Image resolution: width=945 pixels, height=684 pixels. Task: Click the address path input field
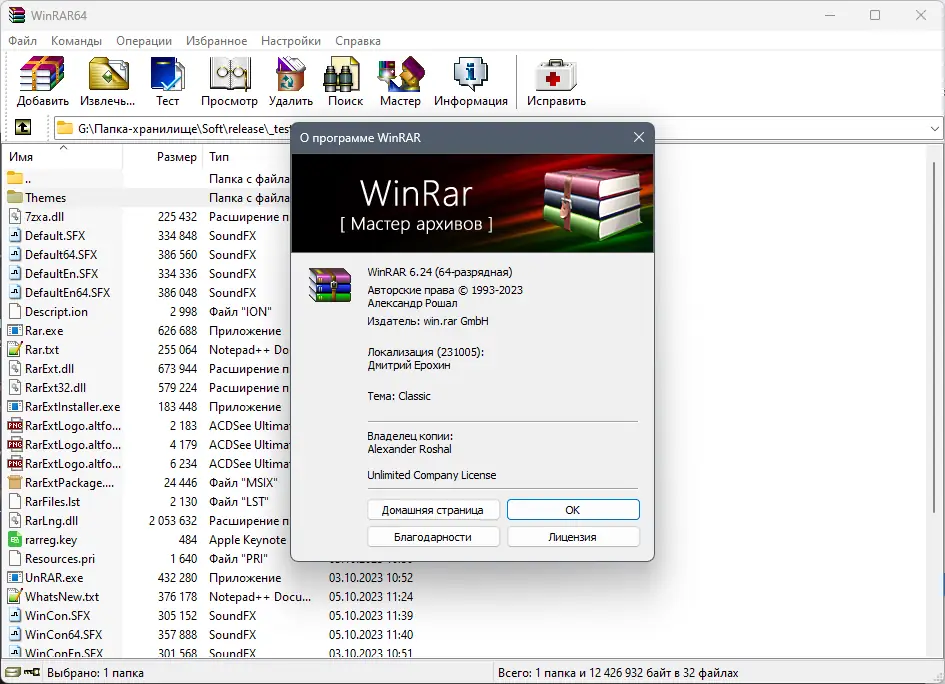pos(172,128)
